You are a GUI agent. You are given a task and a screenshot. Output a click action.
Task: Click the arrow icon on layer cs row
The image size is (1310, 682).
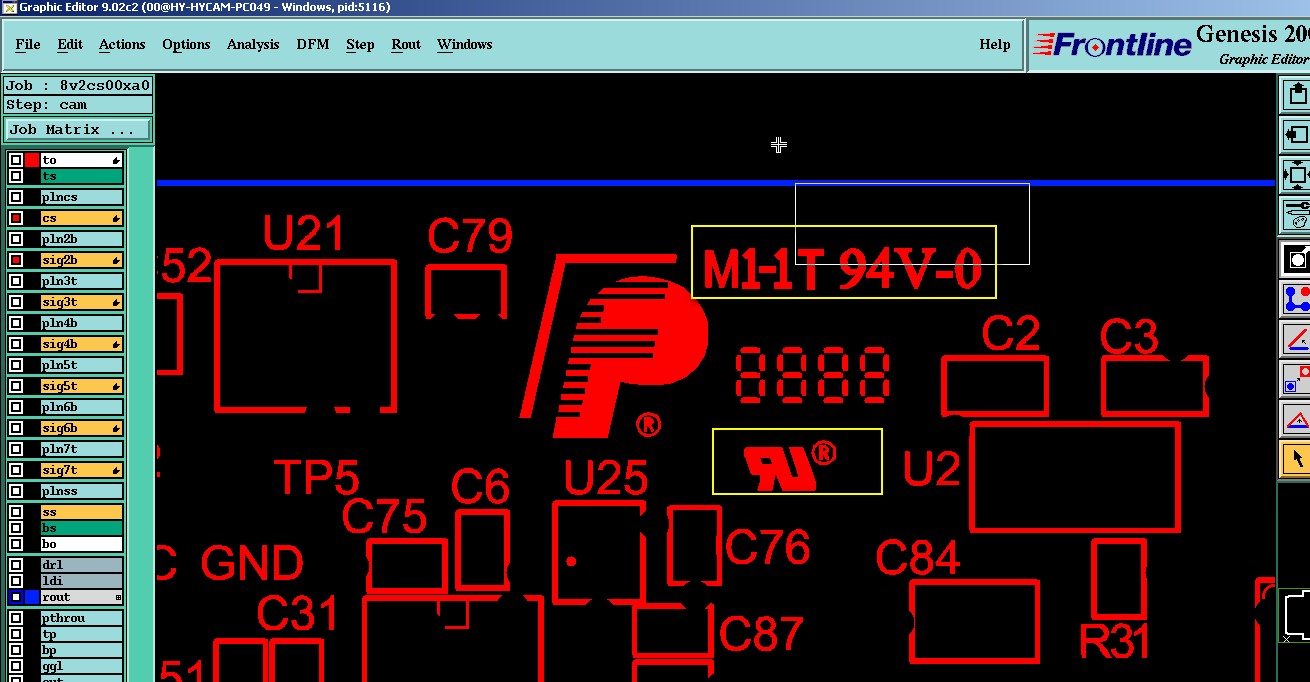point(117,218)
